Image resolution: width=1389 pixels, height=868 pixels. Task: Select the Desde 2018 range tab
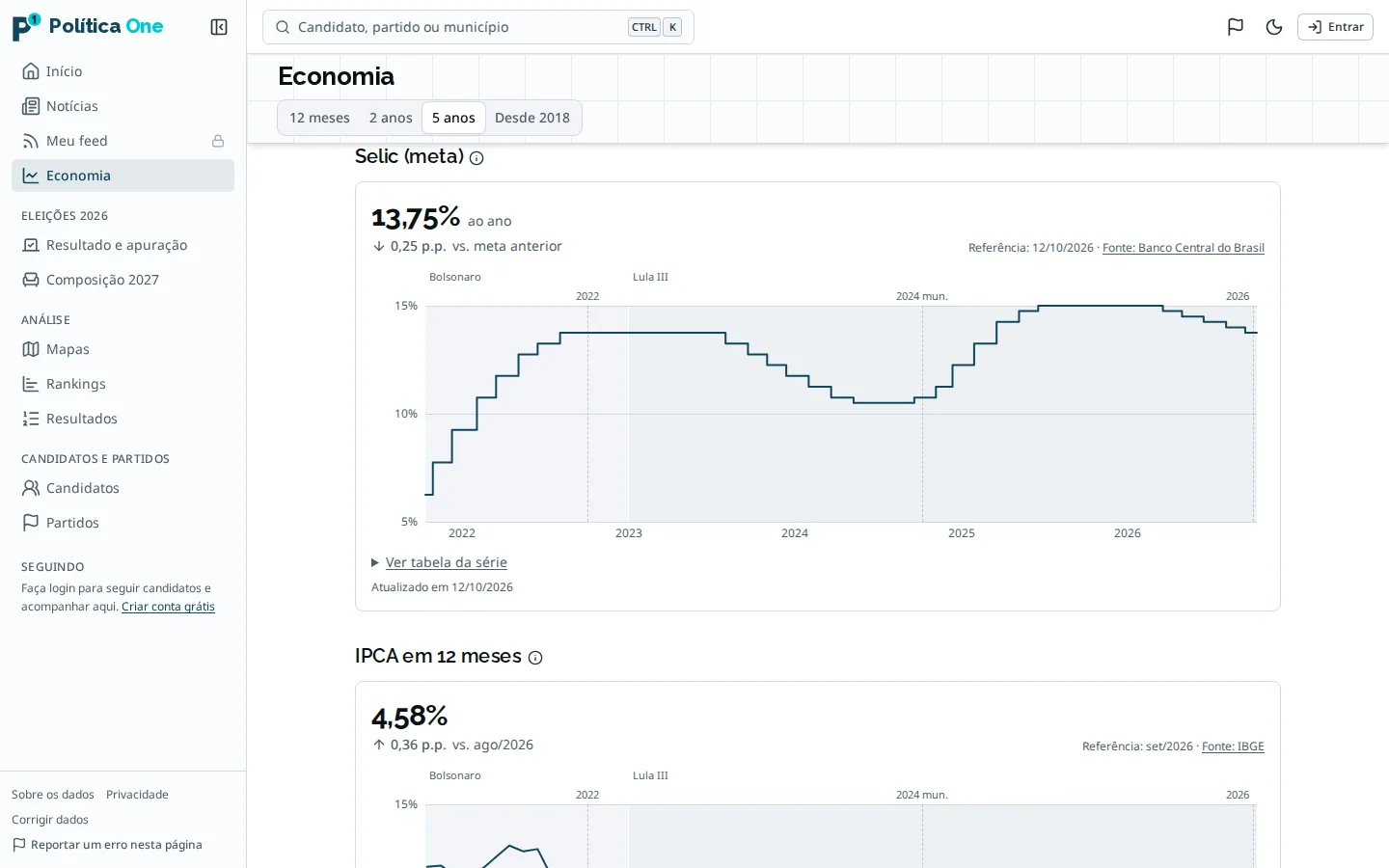pyautogui.click(x=532, y=118)
